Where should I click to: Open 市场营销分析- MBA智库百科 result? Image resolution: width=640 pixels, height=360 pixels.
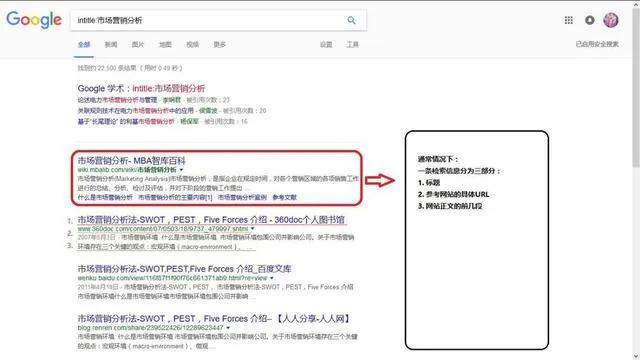131,160
